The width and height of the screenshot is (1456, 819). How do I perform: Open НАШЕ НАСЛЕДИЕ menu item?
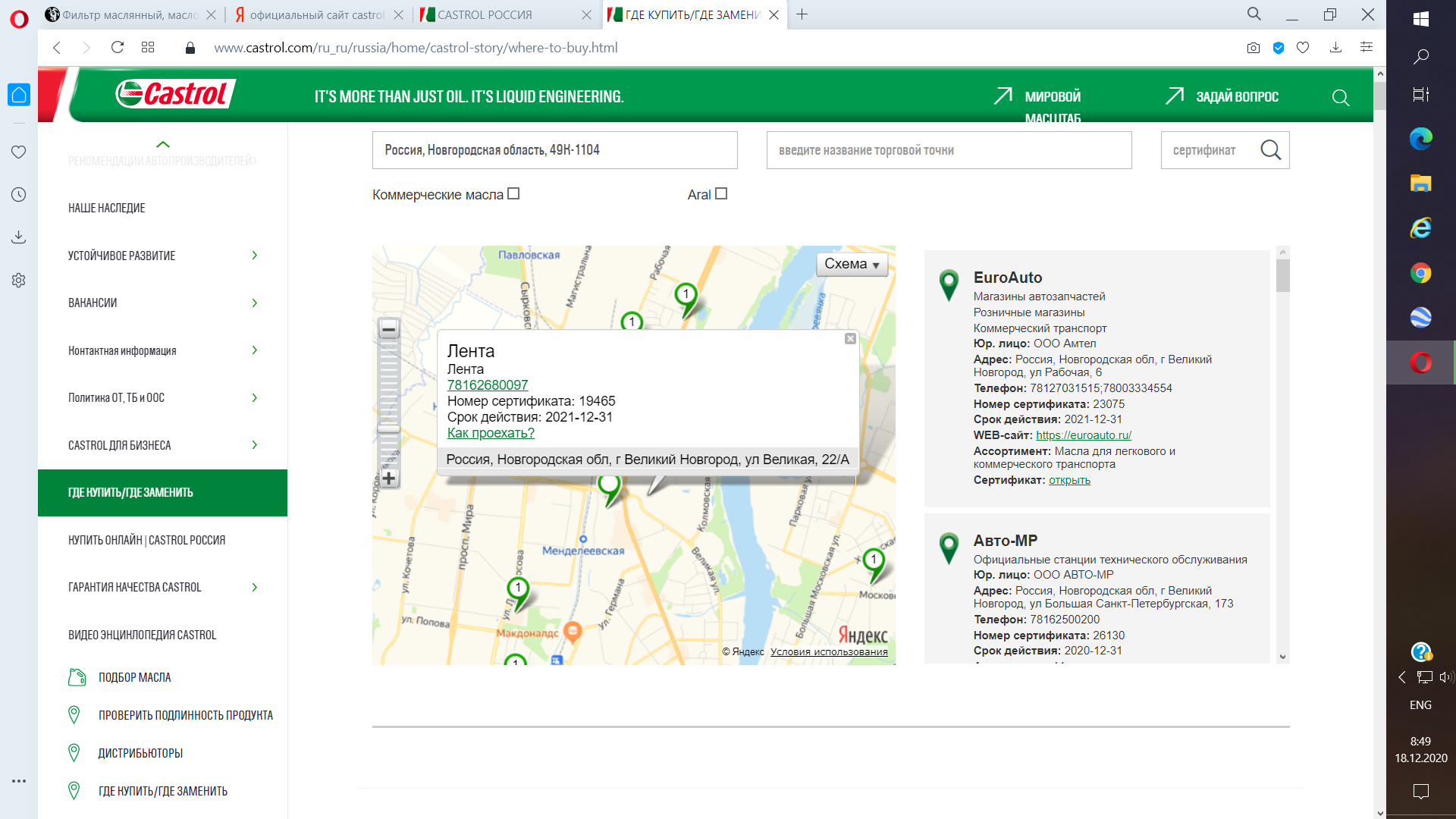(x=106, y=208)
